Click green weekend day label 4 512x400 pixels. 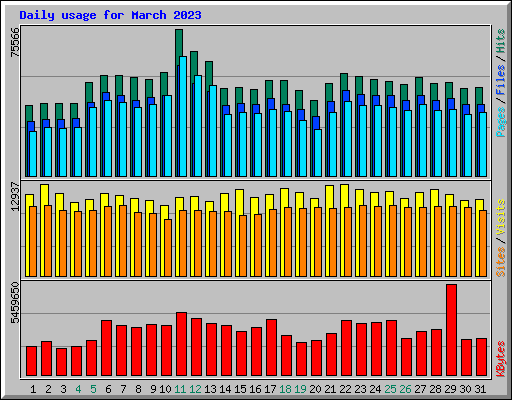tap(78, 389)
